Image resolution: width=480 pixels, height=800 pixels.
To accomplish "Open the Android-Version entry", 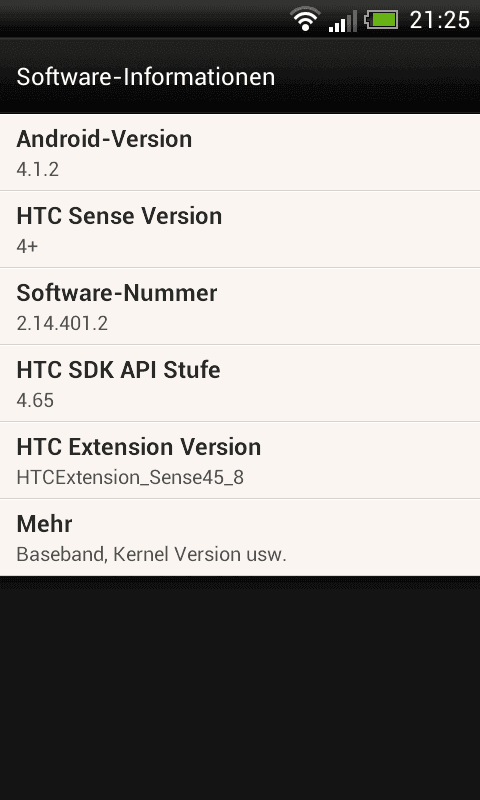I will click(x=240, y=153).
